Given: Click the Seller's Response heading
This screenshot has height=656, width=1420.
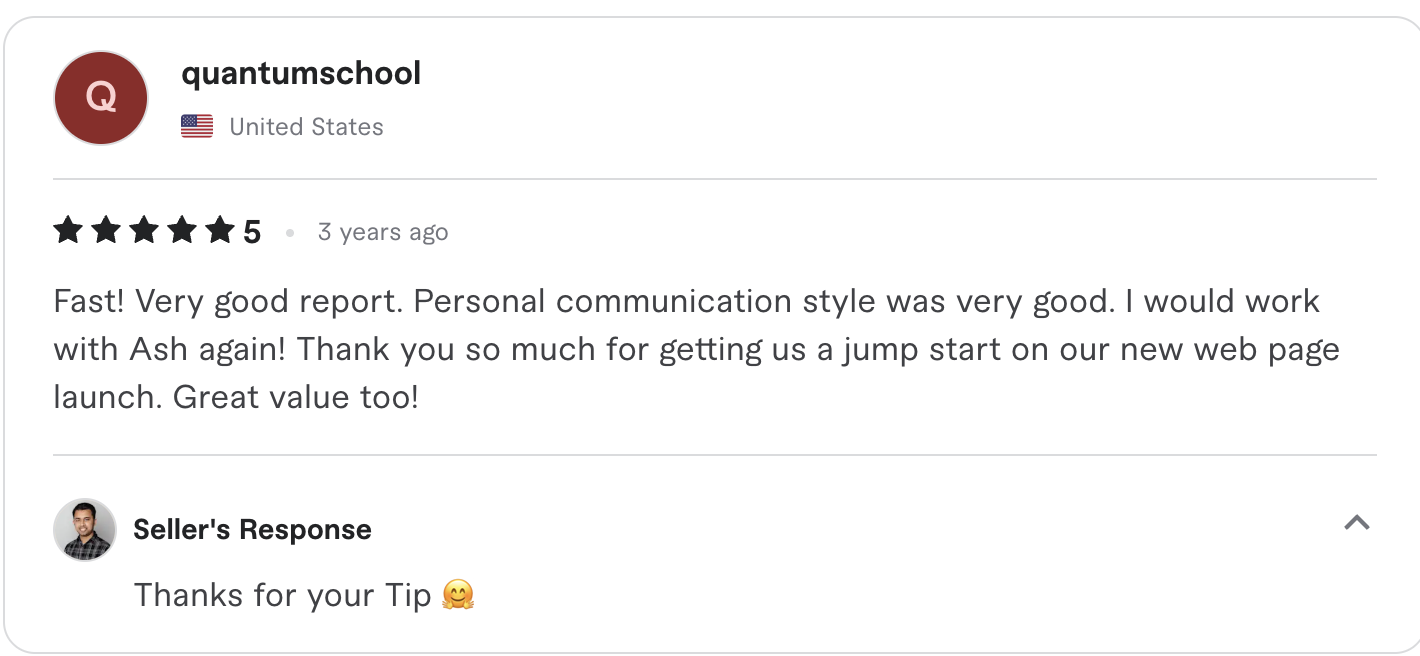Looking at the screenshot, I should [x=251, y=529].
